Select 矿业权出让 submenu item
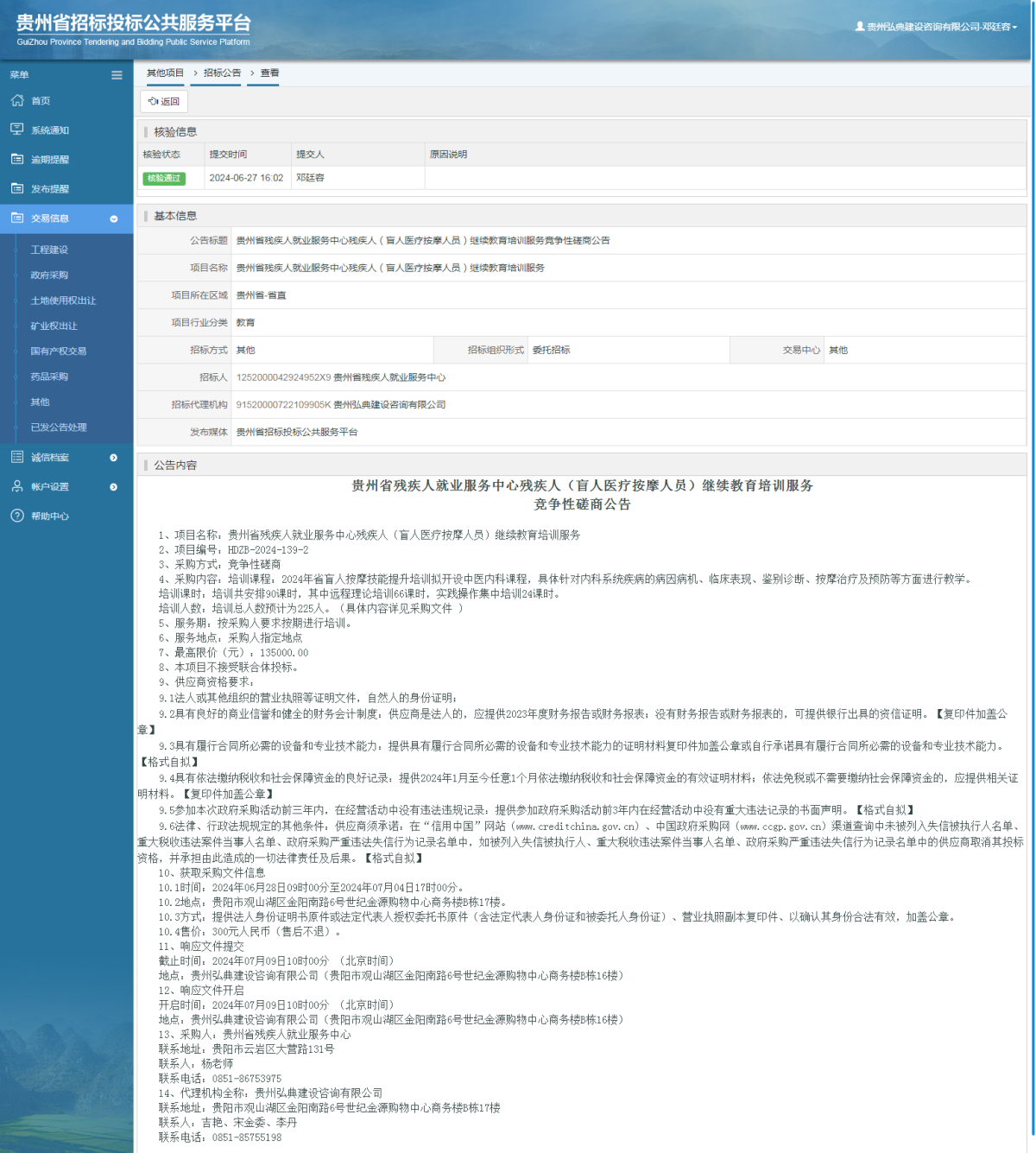 tap(54, 326)
